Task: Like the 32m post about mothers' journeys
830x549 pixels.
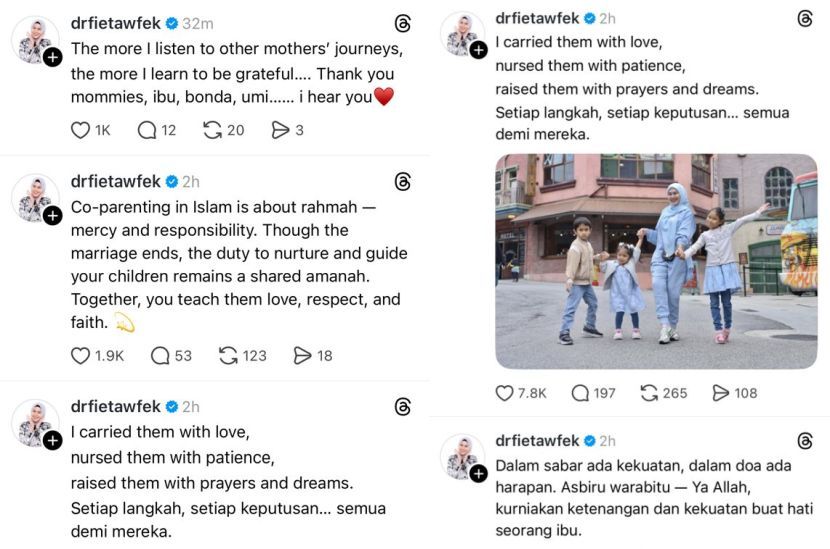Action: (81, 130)
